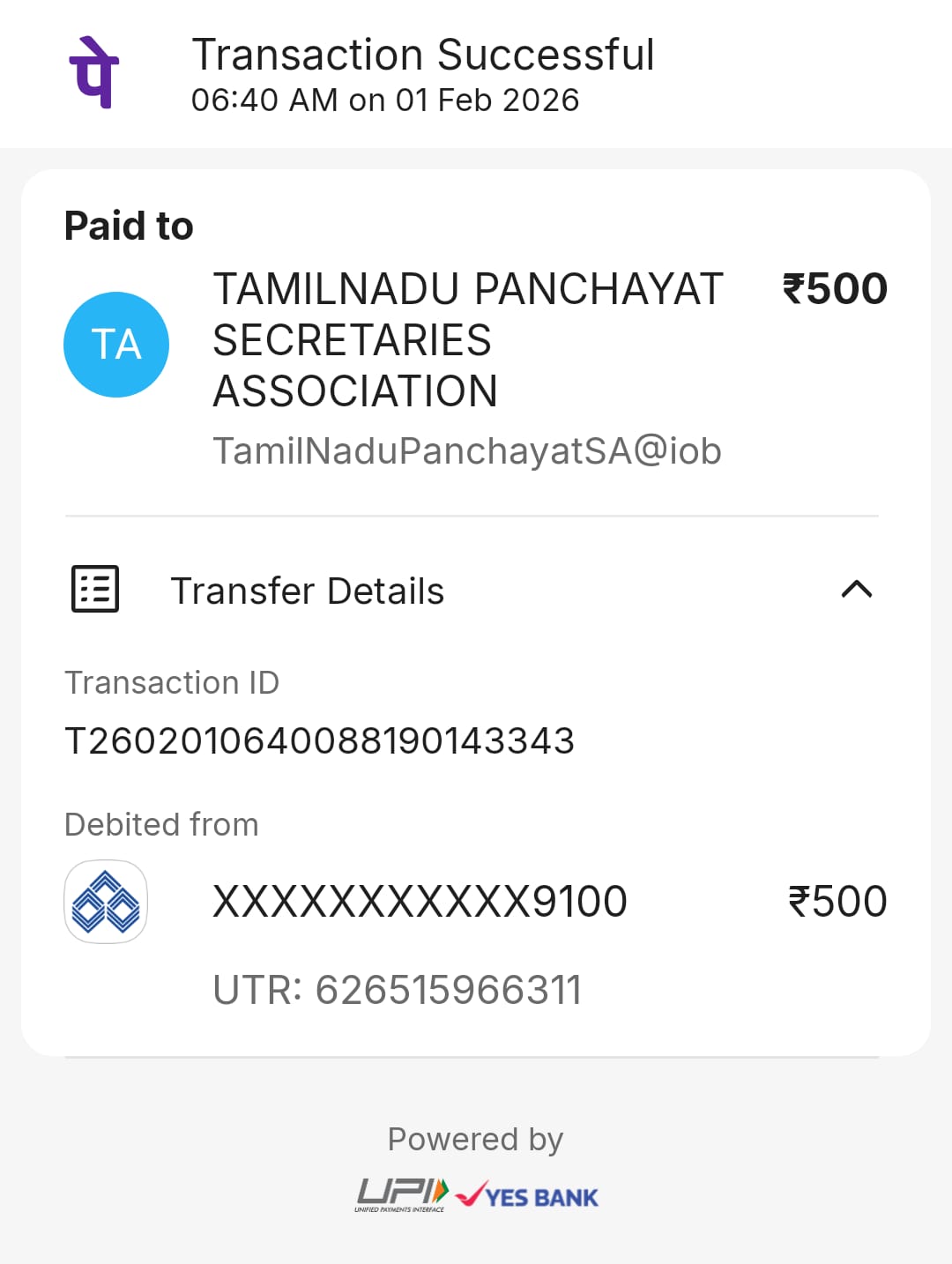
Task: Tap the Debited from label
Action: pos(161,825)
